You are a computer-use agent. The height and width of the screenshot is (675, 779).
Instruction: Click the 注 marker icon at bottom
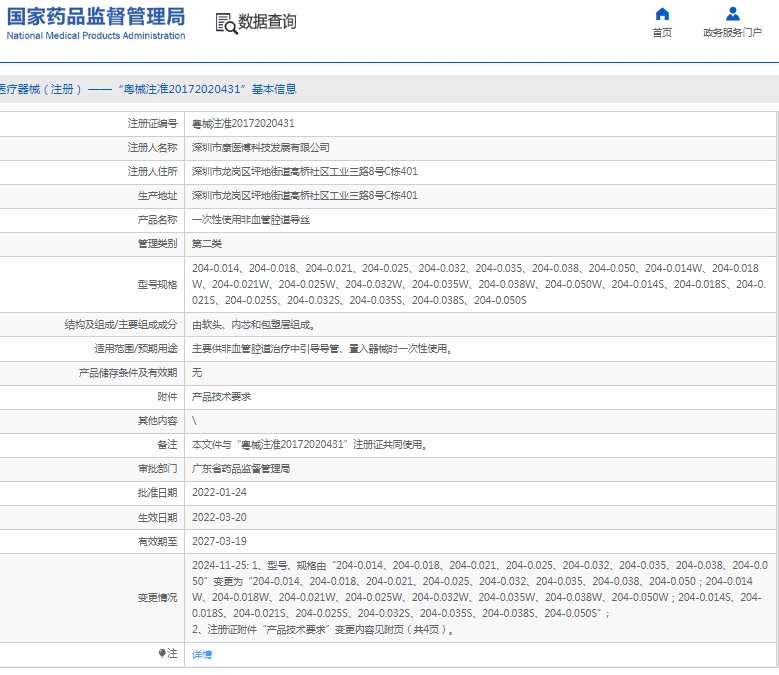tap(162, 653)
